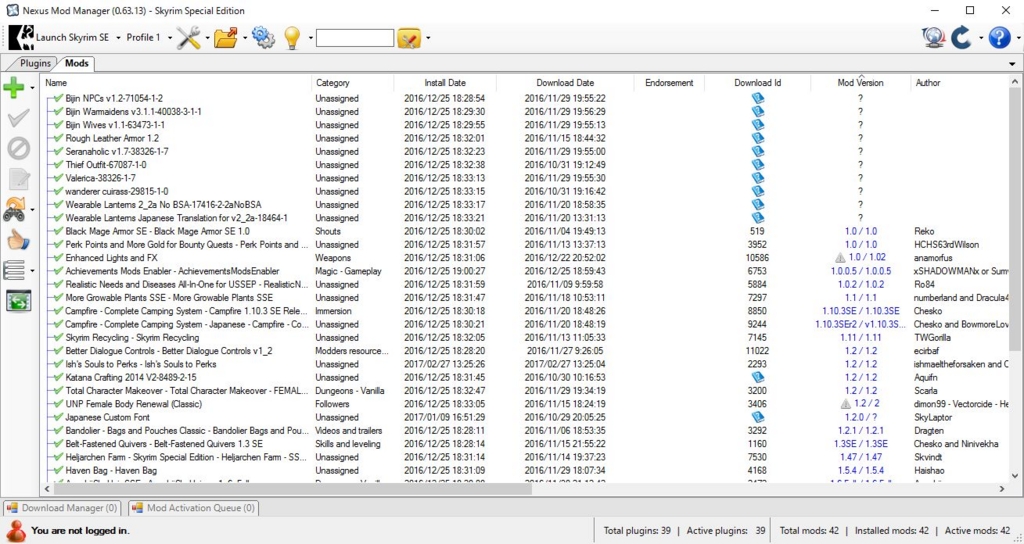Click the activate mod checkmark sidebar icon

coord(18,118)
